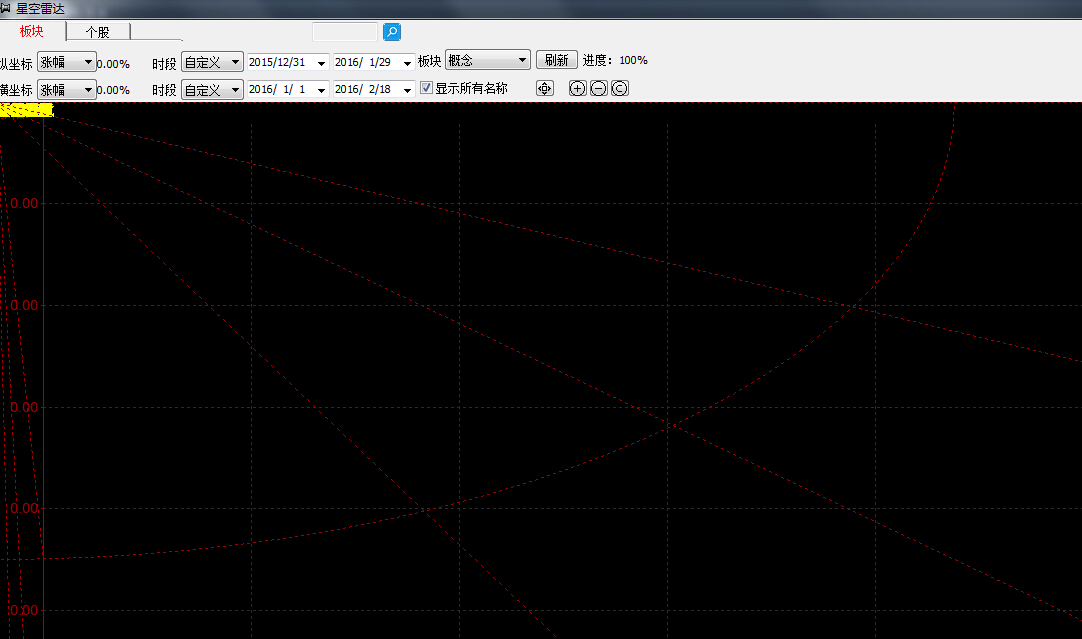Click the crosshair center-view icon

[544, 88]
